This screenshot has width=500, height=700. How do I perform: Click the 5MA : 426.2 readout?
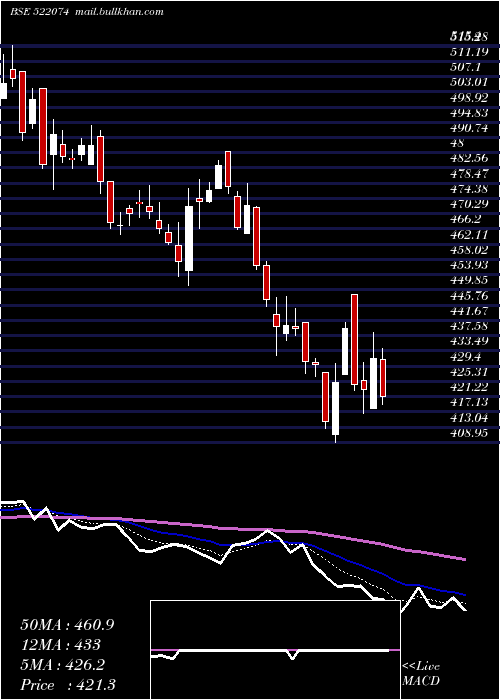(62, 665)
